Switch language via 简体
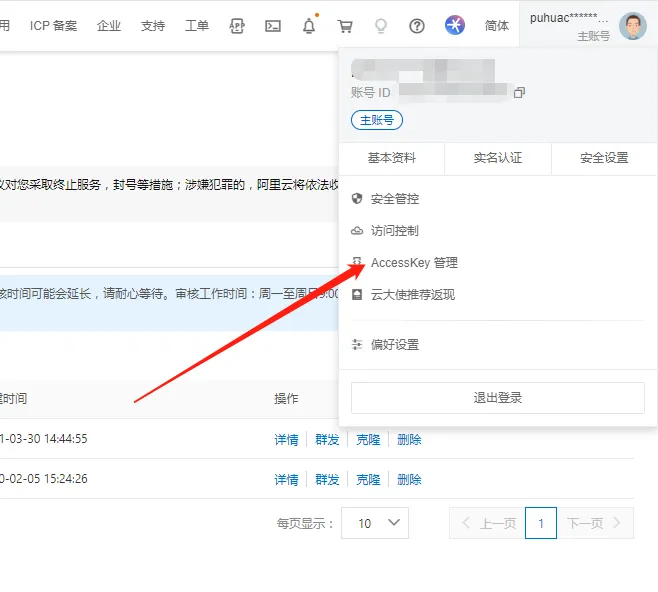 pyautogui.click(x=497, y=26)
